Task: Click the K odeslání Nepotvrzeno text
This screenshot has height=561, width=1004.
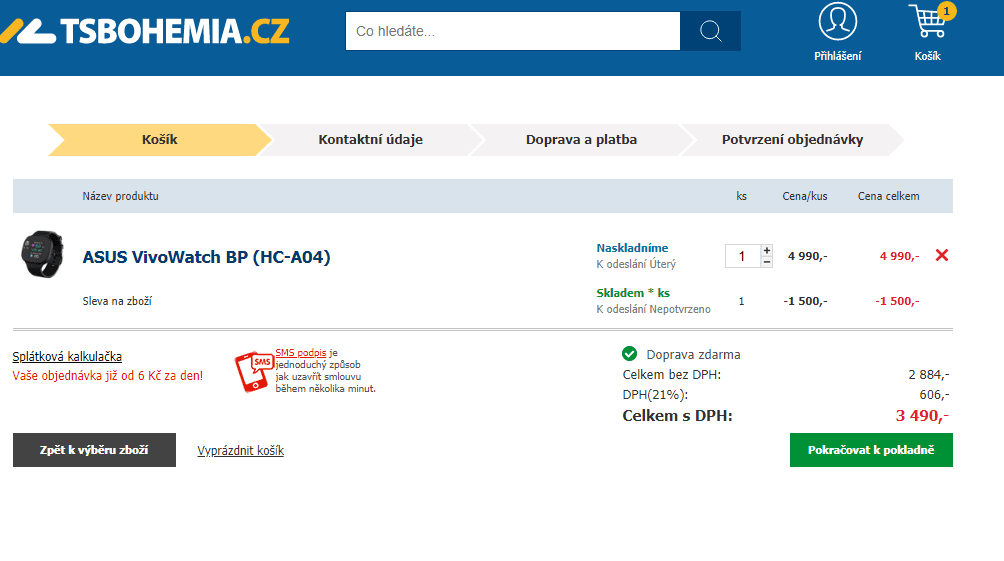Action: [653, 309]
